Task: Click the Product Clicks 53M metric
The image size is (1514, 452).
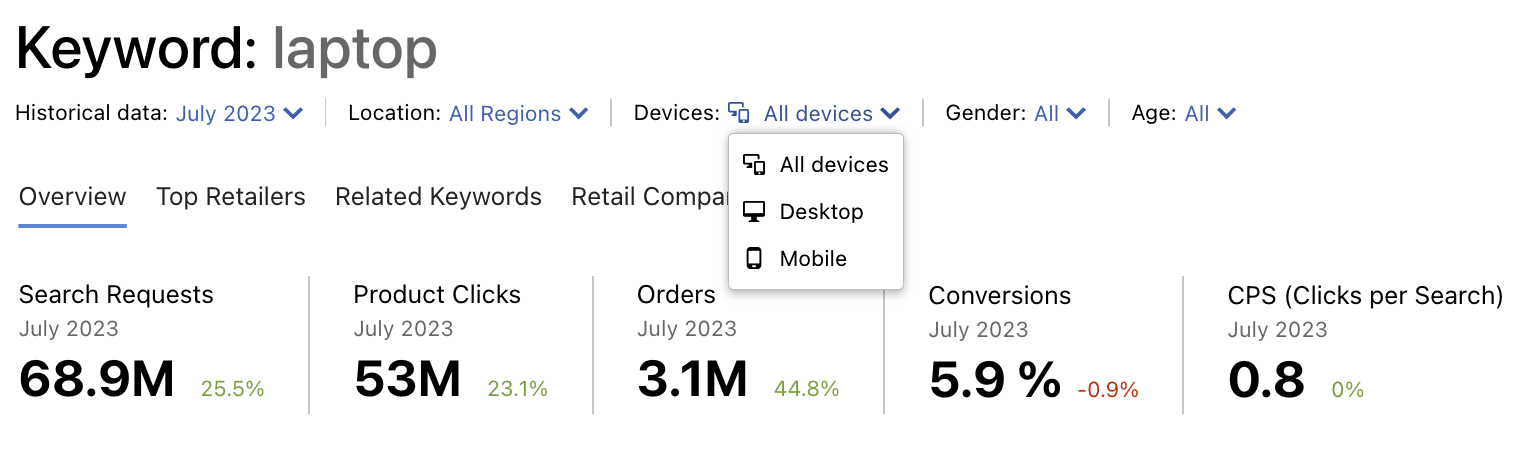Action: pos(407,380)
